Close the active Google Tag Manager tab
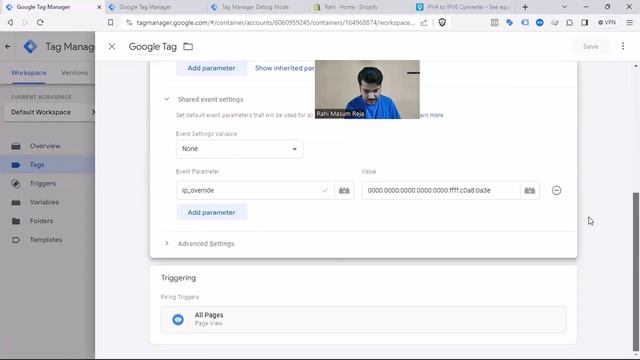640x360 pixels. tap(99, 7)
